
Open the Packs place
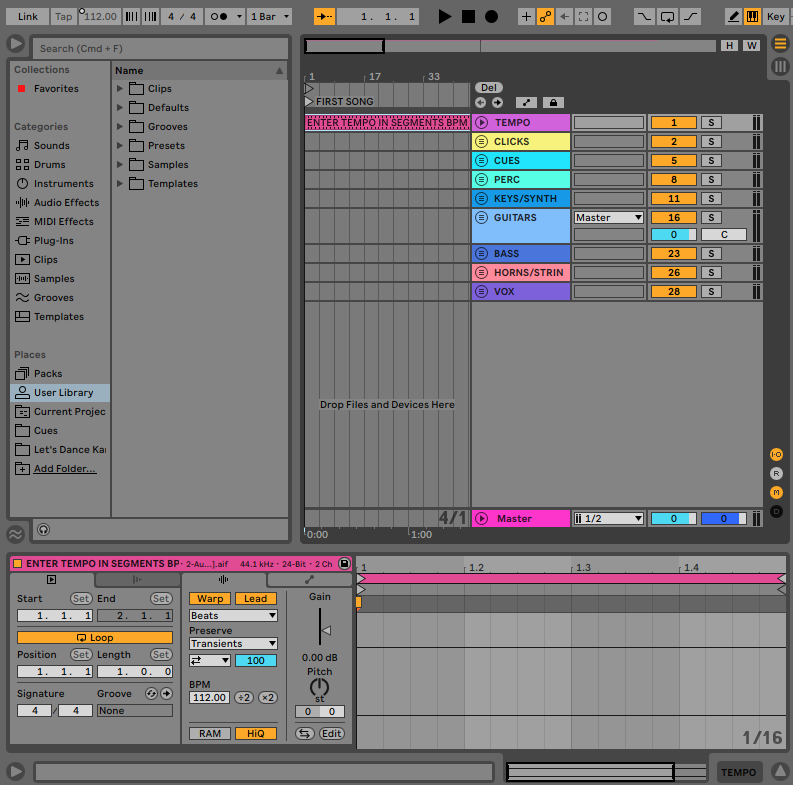click(48, 373)
